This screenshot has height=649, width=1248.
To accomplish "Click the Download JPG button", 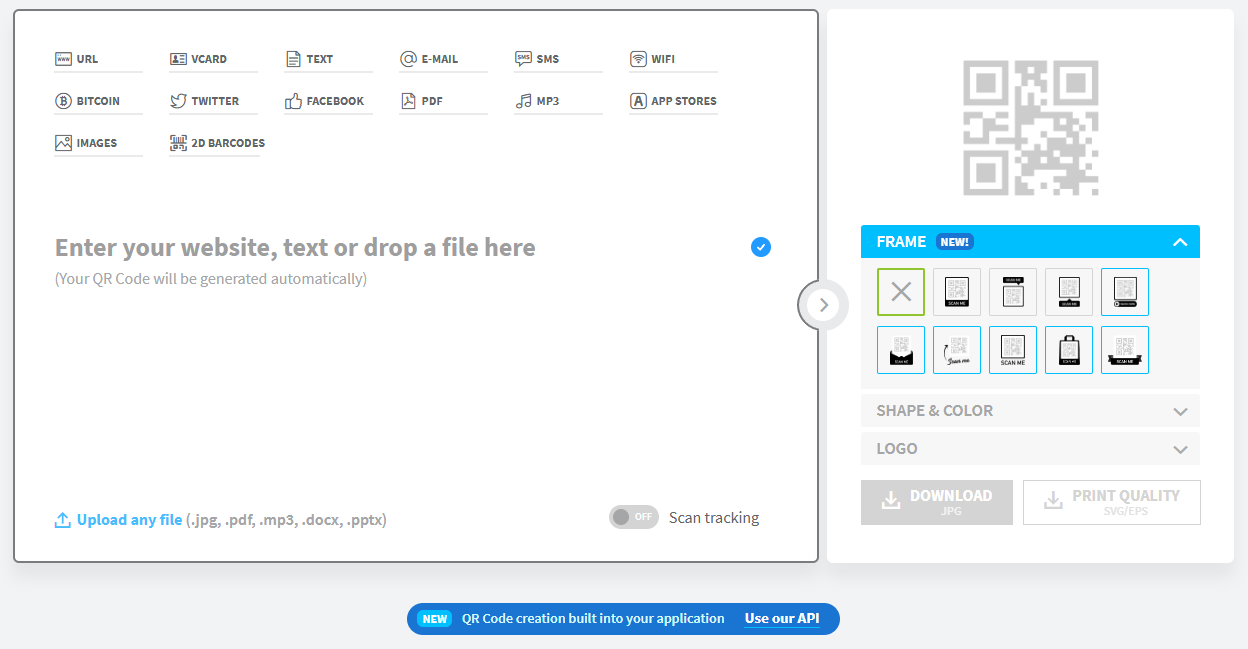I will click(937, 502).
